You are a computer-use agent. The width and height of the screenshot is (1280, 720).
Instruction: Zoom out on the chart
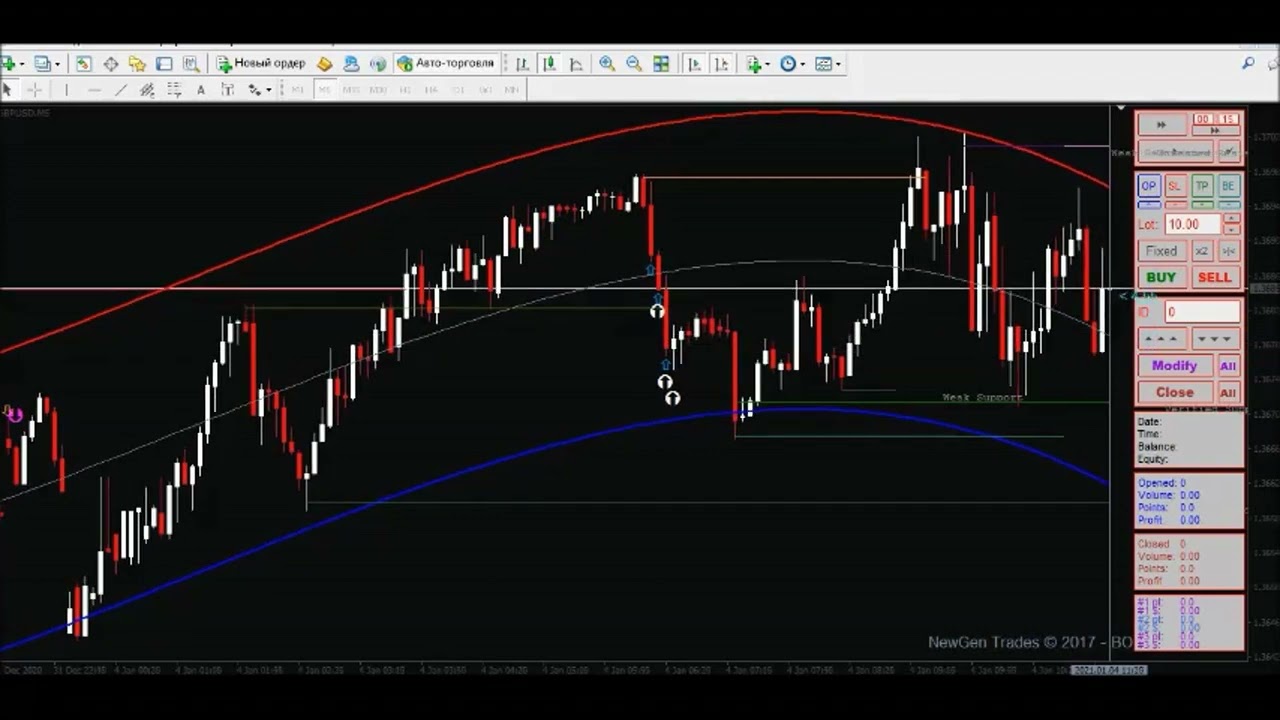[634, 64]
